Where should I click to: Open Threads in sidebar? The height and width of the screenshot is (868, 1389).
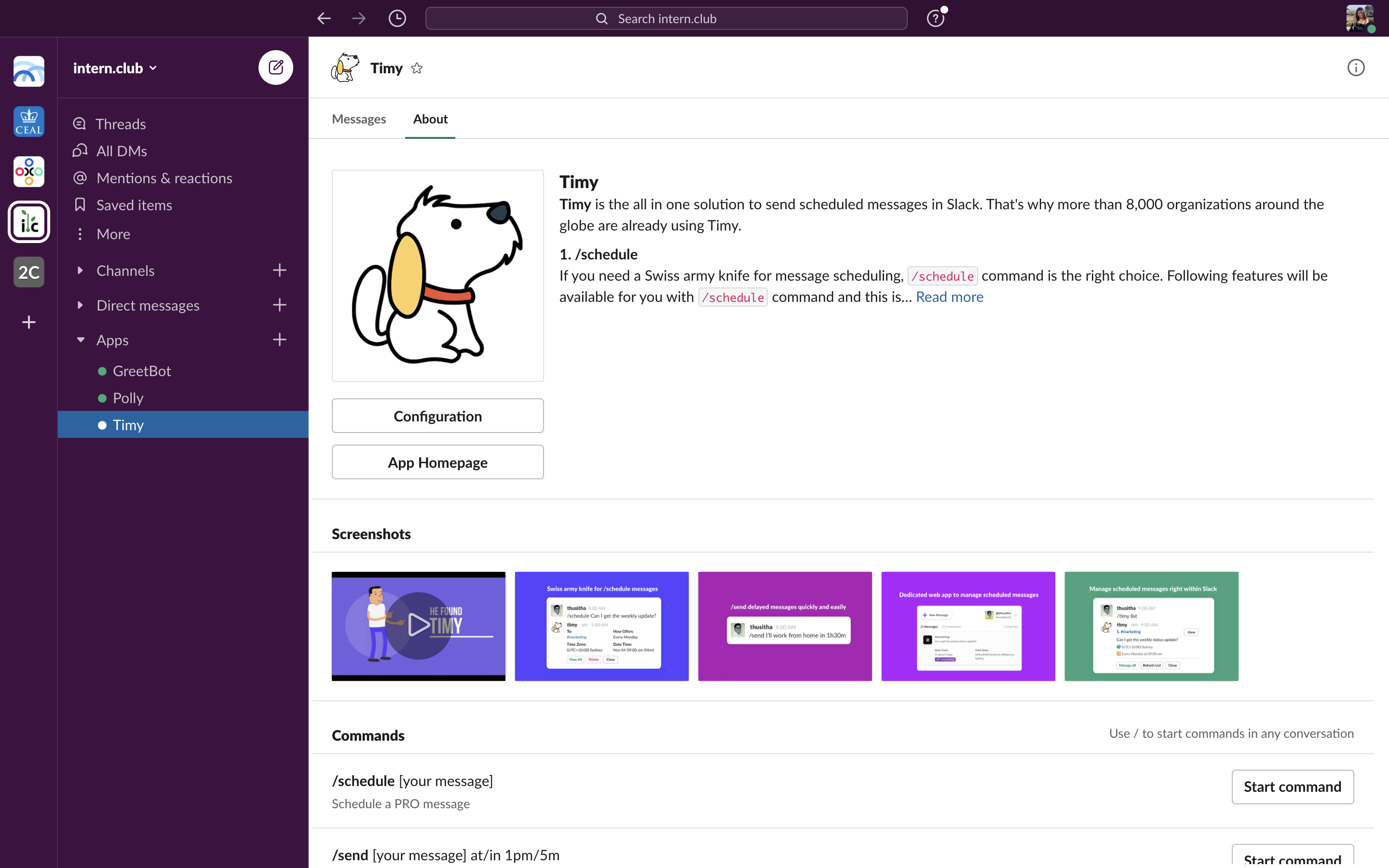pos(182,124)
